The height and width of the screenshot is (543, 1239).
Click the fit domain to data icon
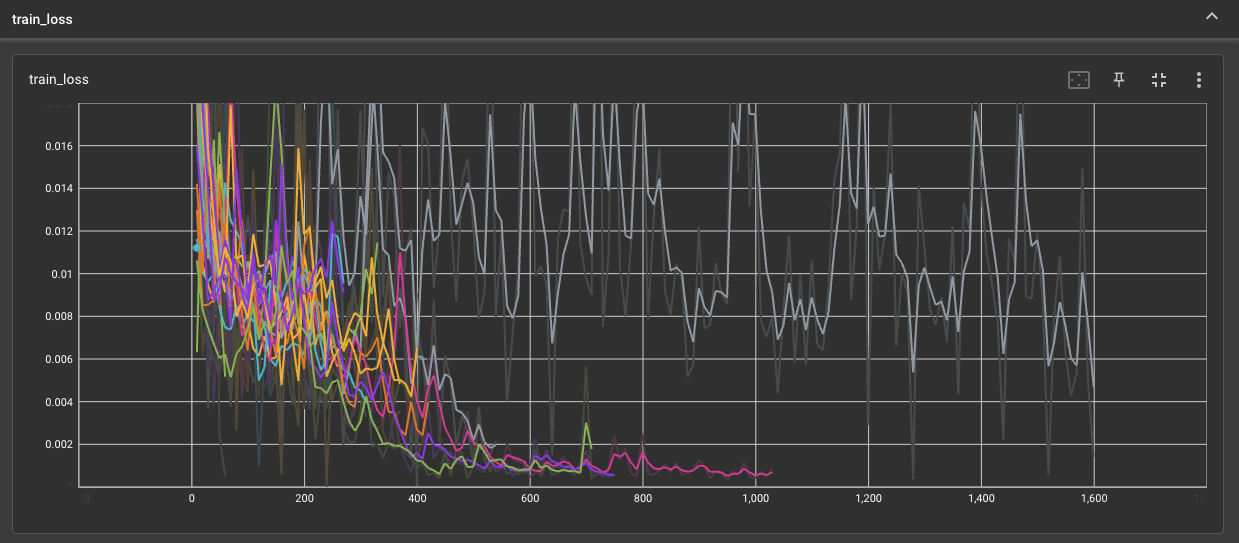(1079, 80)
